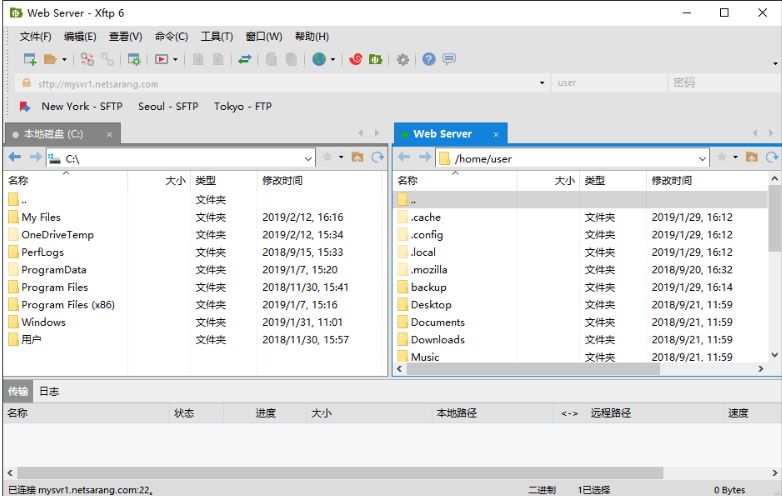The width and height of the screenshot is (782, 496).
Task: Refresh the local pane
Action: click(378, 158)
